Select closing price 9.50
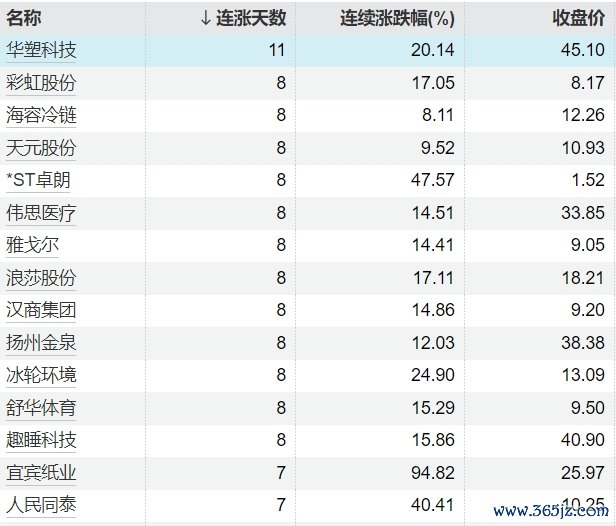The width and height of the screenshot is (616, 526). tap(588, 408)
